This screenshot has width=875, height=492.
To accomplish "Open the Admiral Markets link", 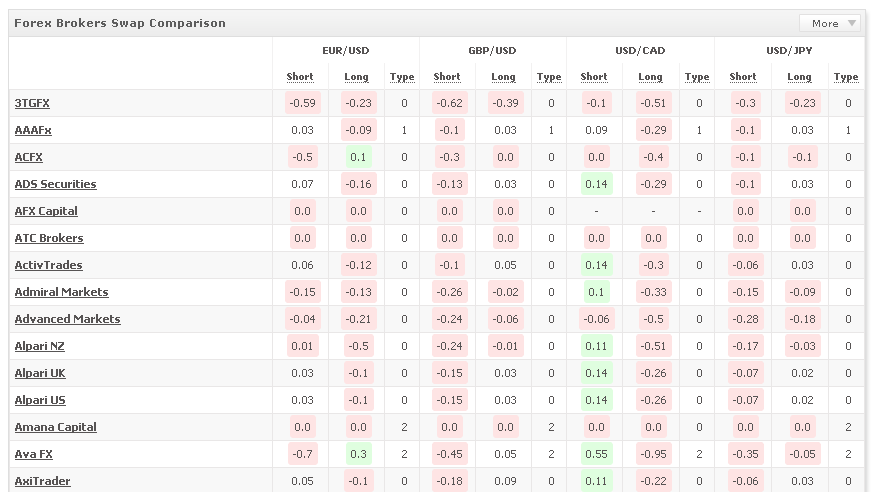I will click(x=61, y=292).
